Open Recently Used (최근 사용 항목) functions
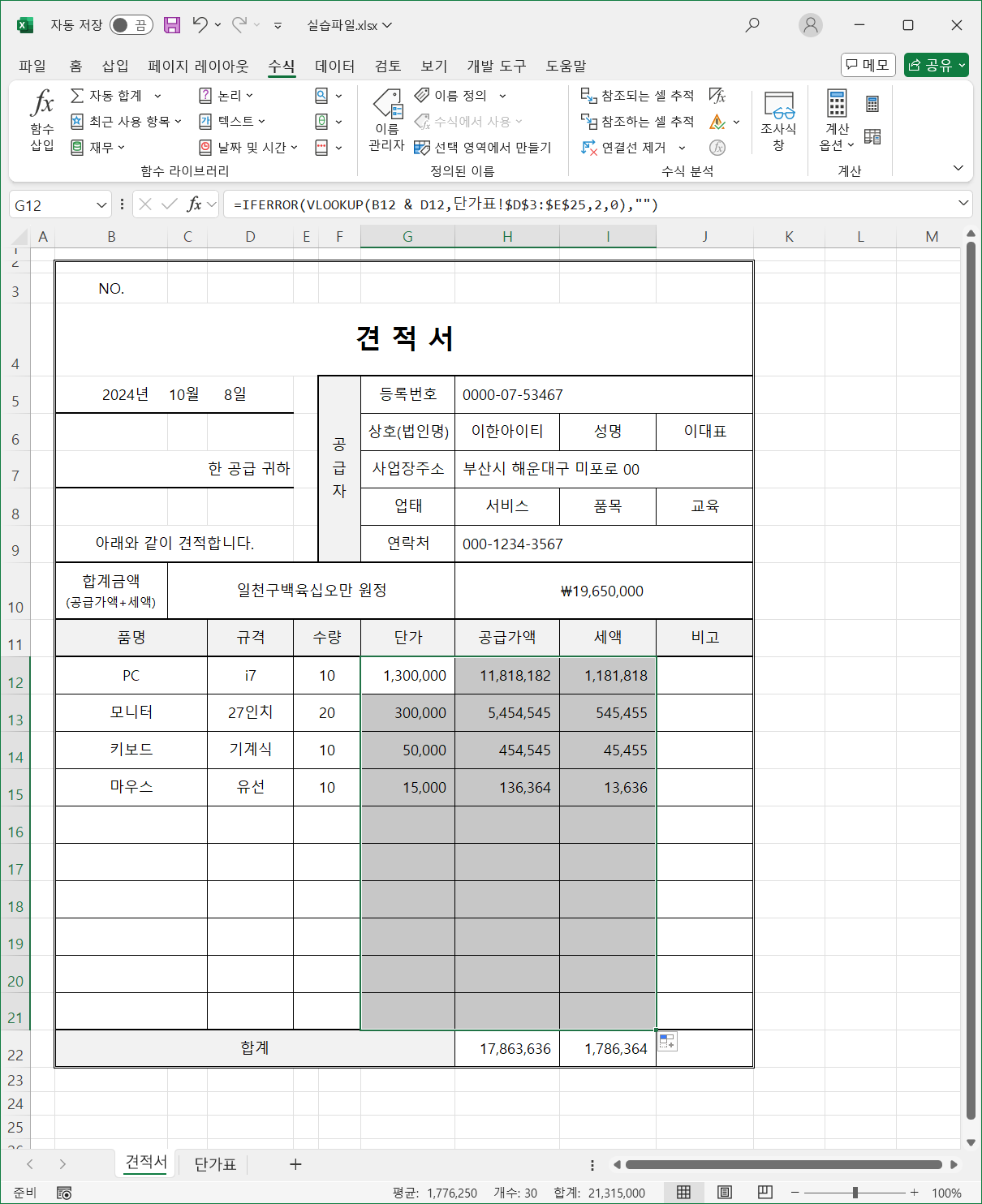 point(125,122)
